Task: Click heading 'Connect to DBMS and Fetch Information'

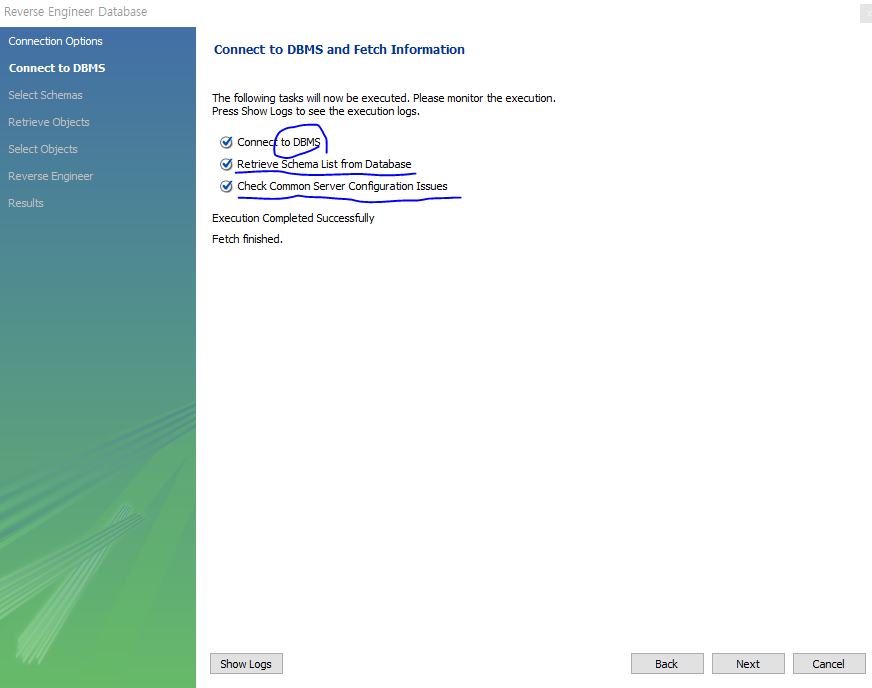Action: (339, 50)
